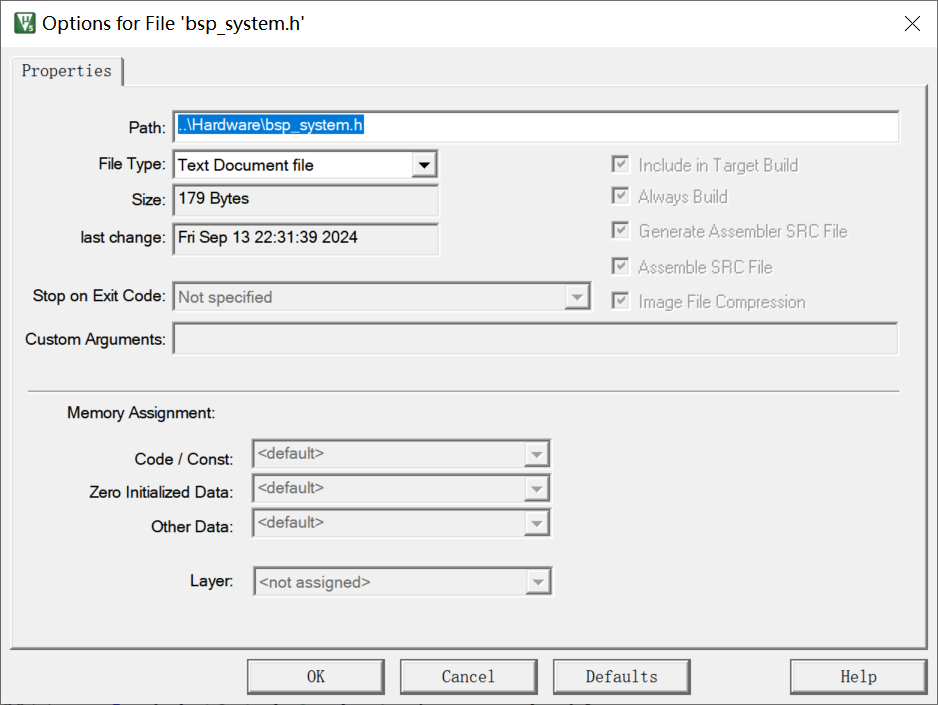Toggle Include in Target Build checkbox
This screenshot has height=705, width=938.
(621, 165)
